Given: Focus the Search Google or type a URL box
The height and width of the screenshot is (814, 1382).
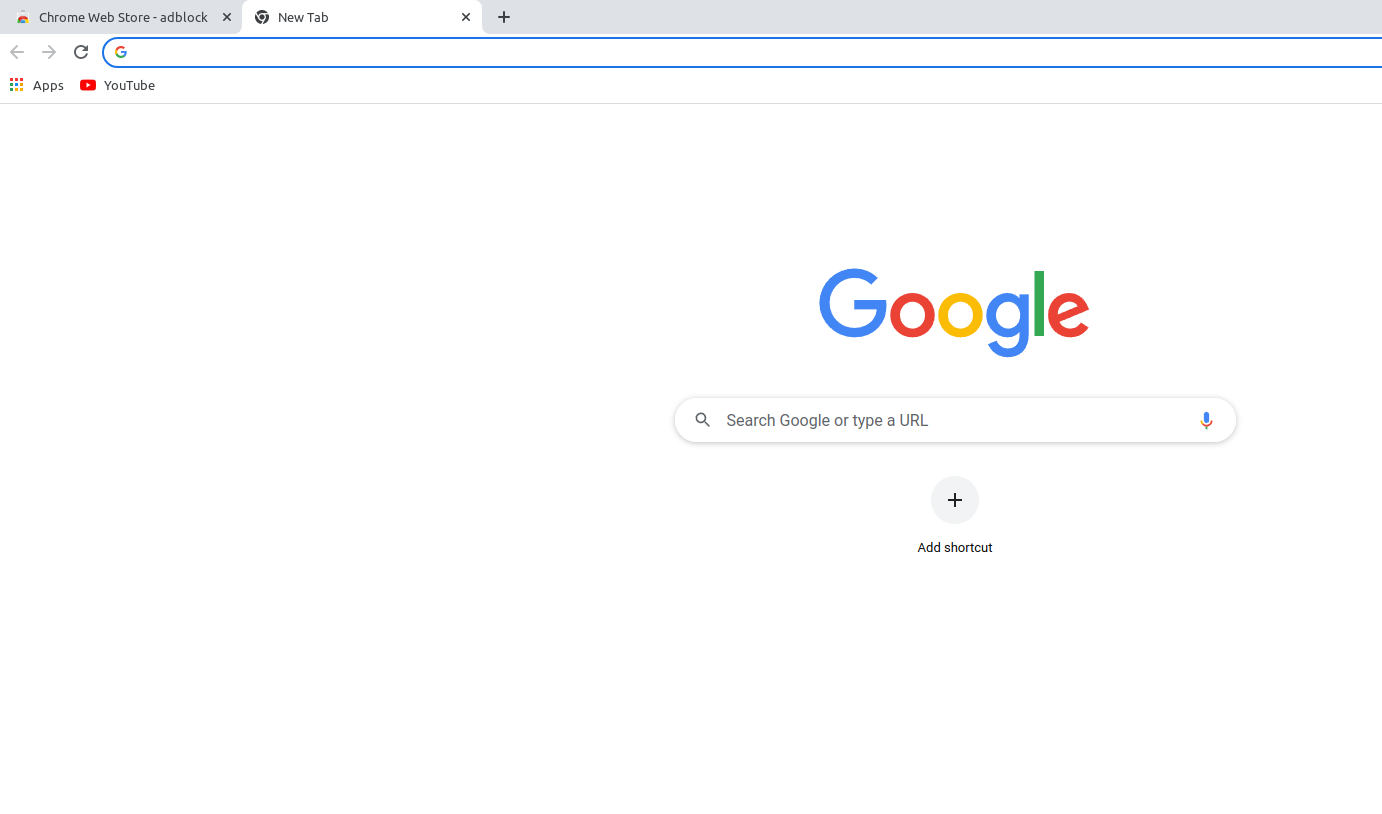Looking at the screenshot, I should coord(955,420).
